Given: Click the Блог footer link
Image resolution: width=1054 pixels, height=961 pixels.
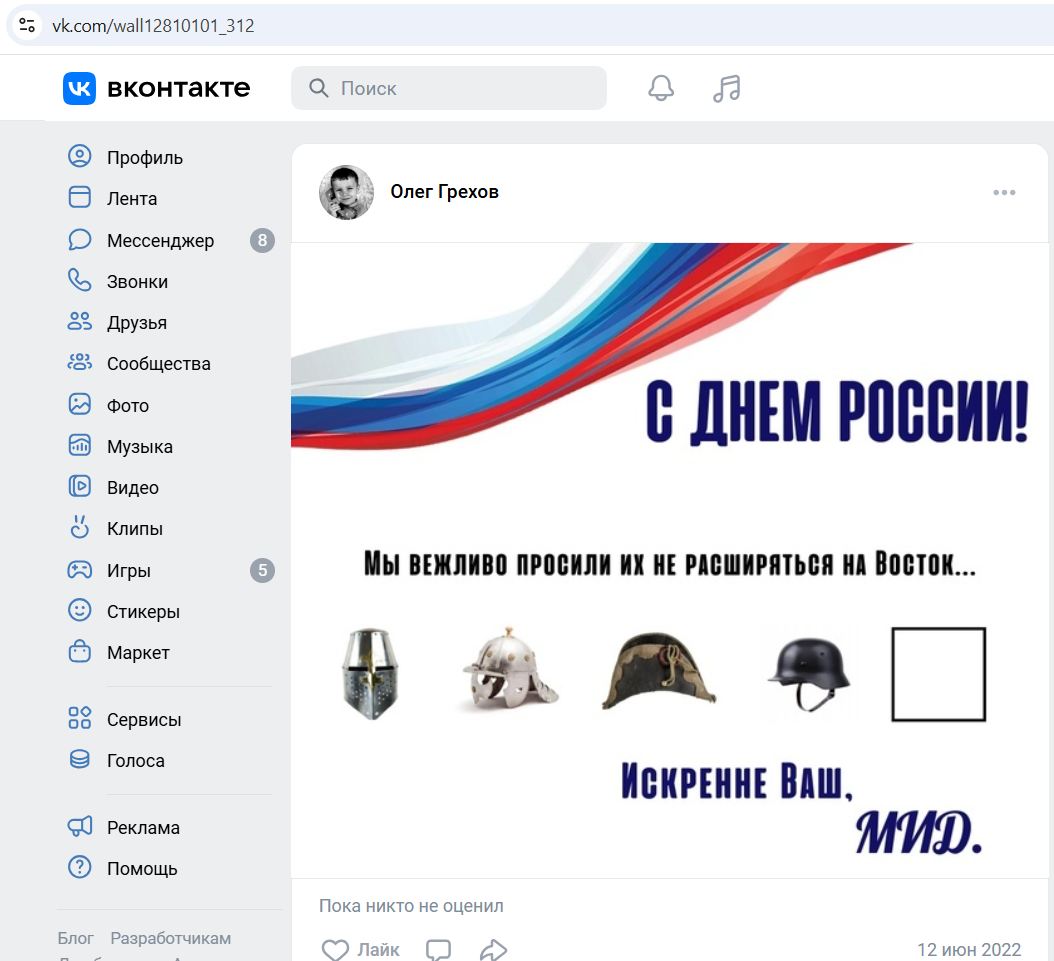Looking at the screenshot, I should [76, 938].
